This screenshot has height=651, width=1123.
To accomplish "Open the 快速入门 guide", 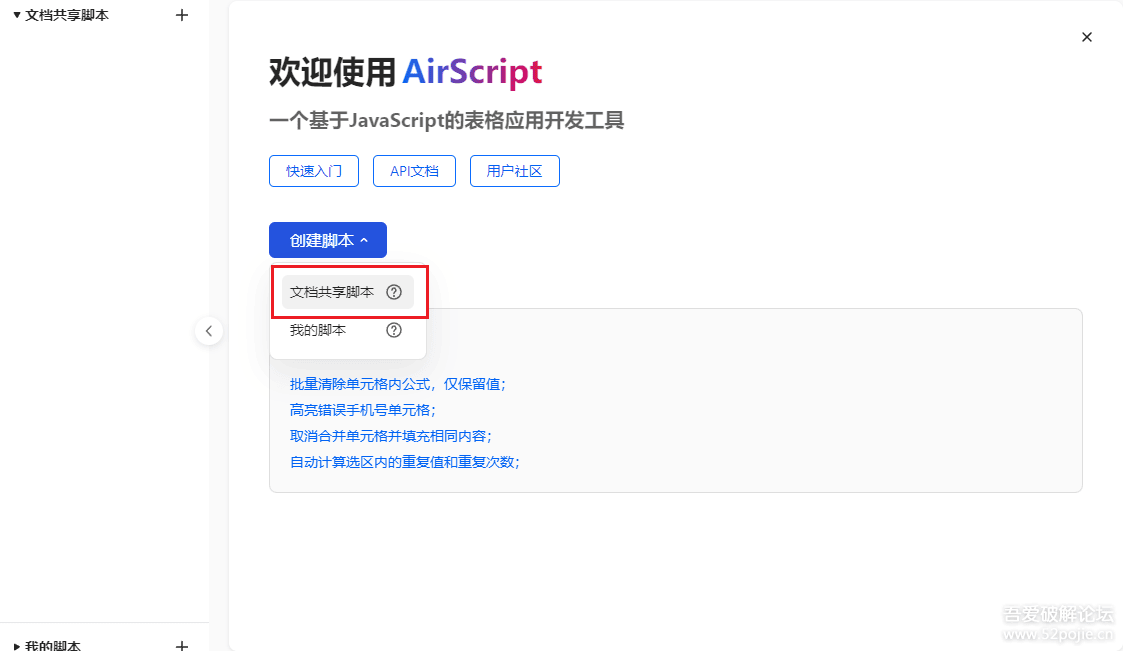I will point(314,171).
